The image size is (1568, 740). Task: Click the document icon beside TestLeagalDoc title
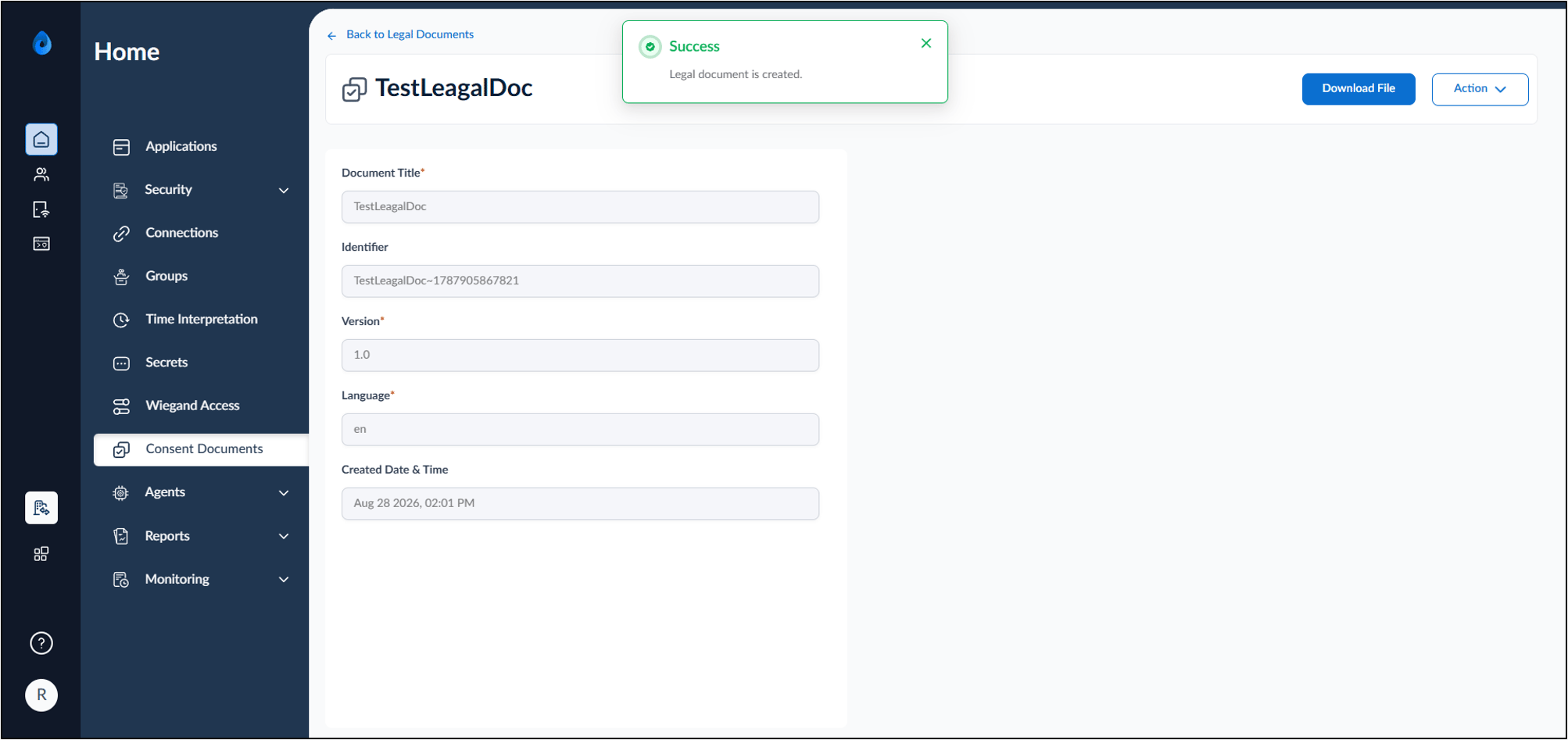coord(354,89)
